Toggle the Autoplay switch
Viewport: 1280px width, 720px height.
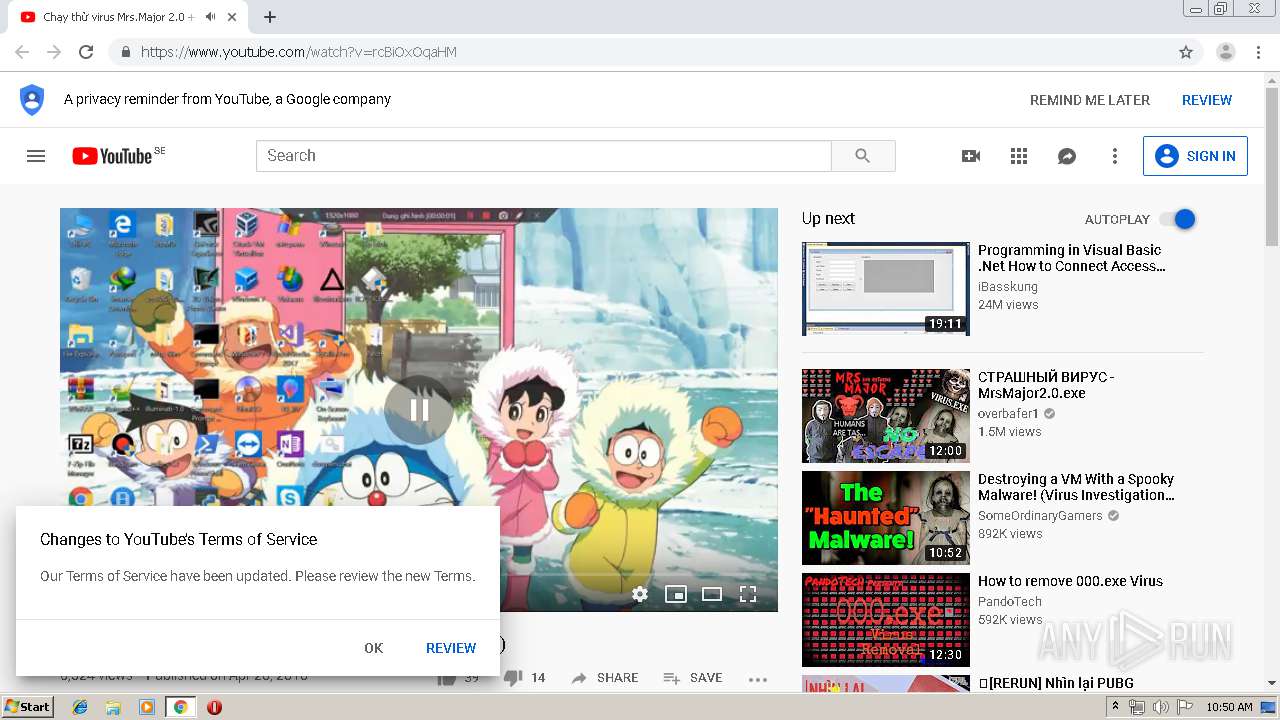tap(1178, 219)
